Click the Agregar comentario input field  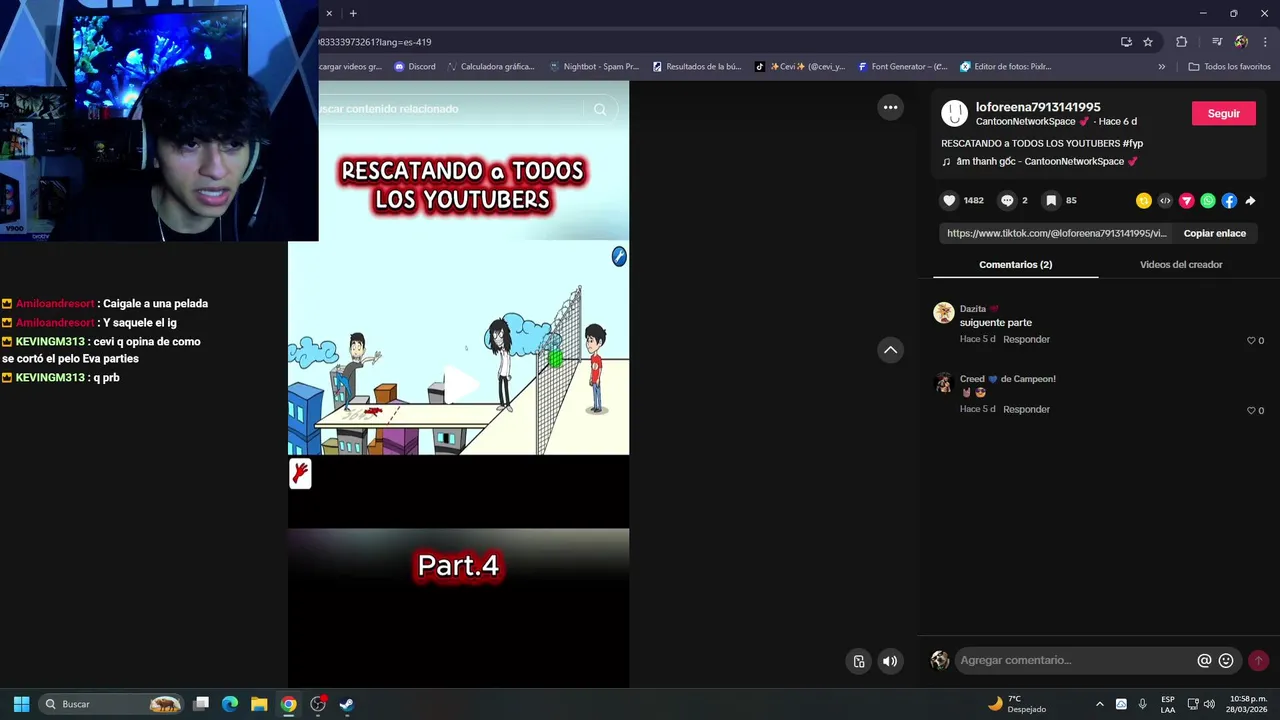pos(1075,660)
